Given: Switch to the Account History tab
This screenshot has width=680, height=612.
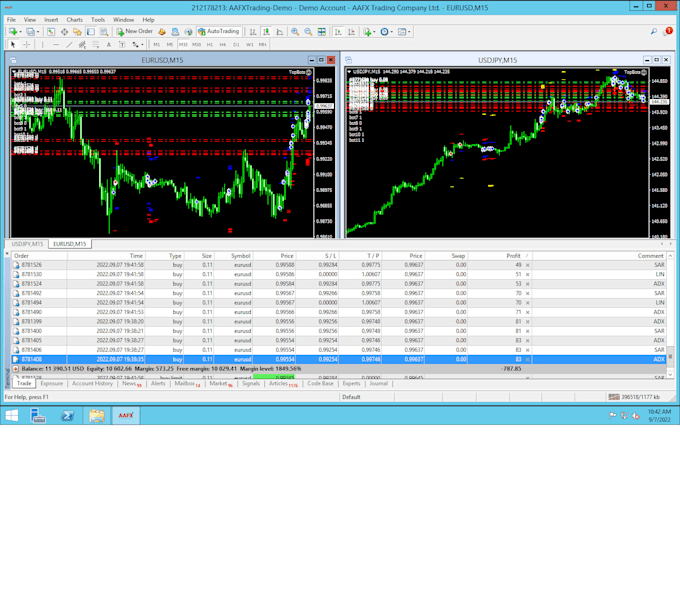Looking at the screenshot, I should click(x=92, y=383).
